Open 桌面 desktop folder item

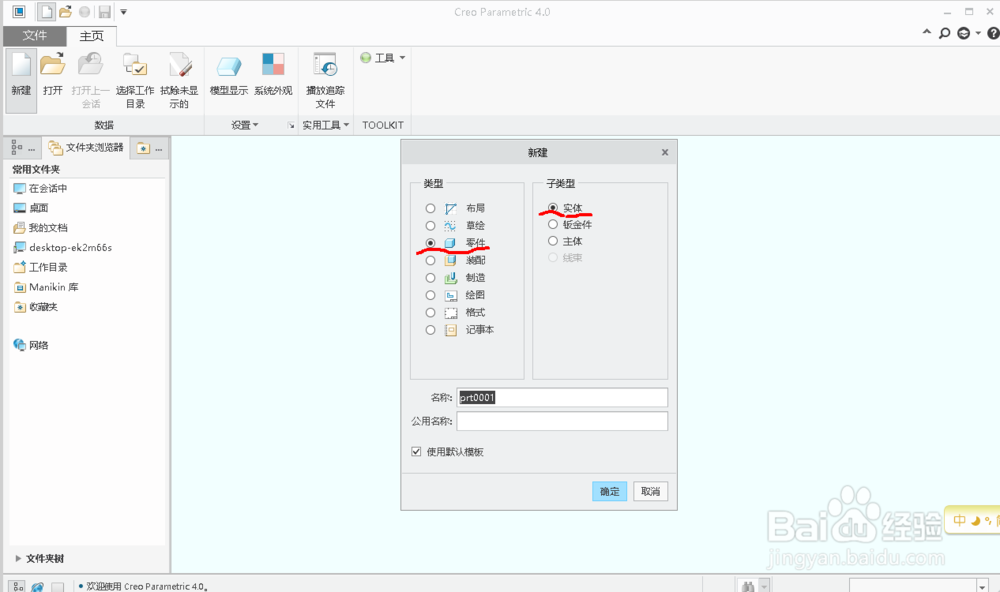31,208
